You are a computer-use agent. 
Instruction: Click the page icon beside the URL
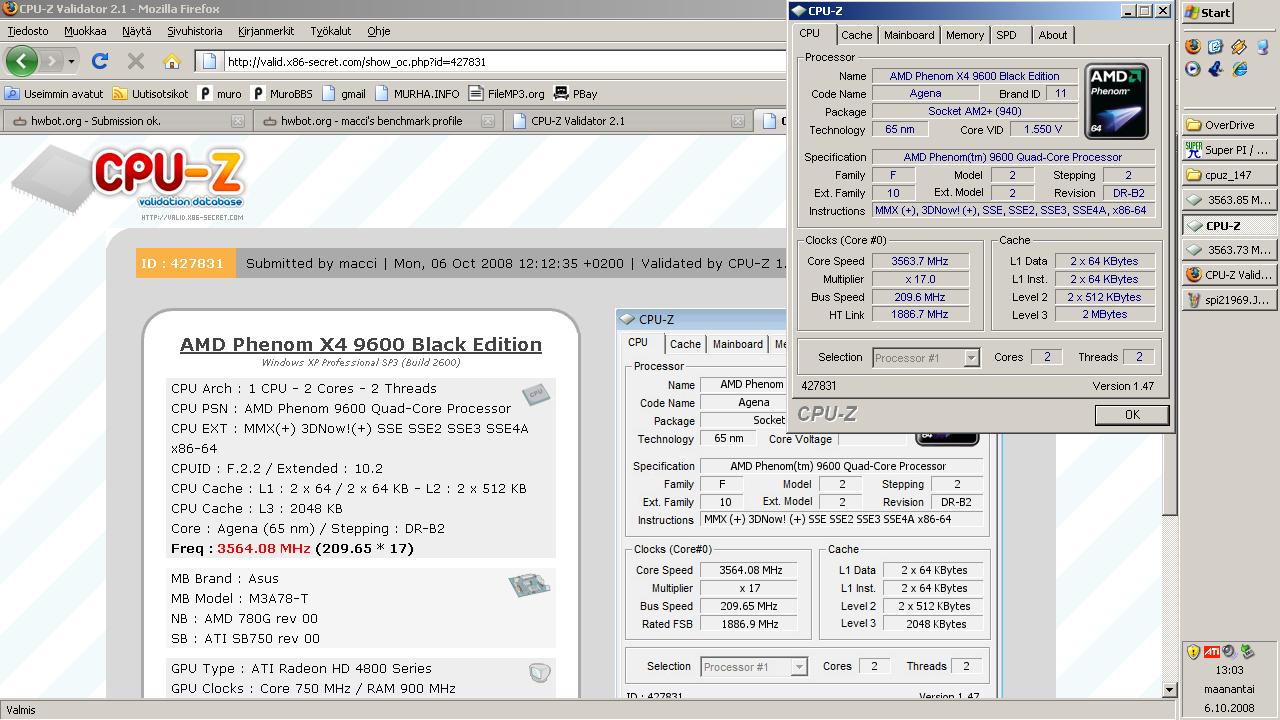click(209, 61)
